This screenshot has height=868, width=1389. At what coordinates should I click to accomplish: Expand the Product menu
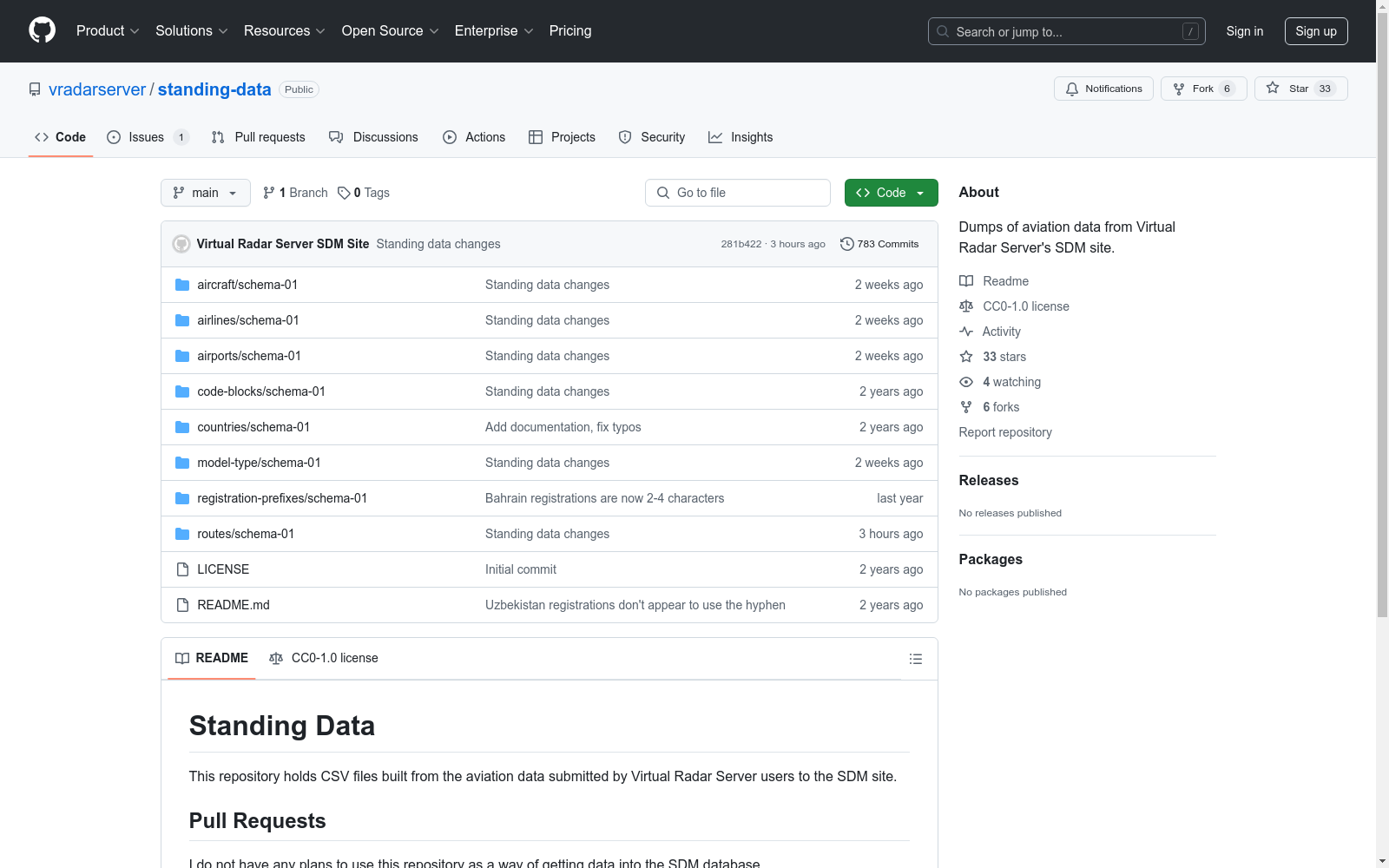(108, 30)
